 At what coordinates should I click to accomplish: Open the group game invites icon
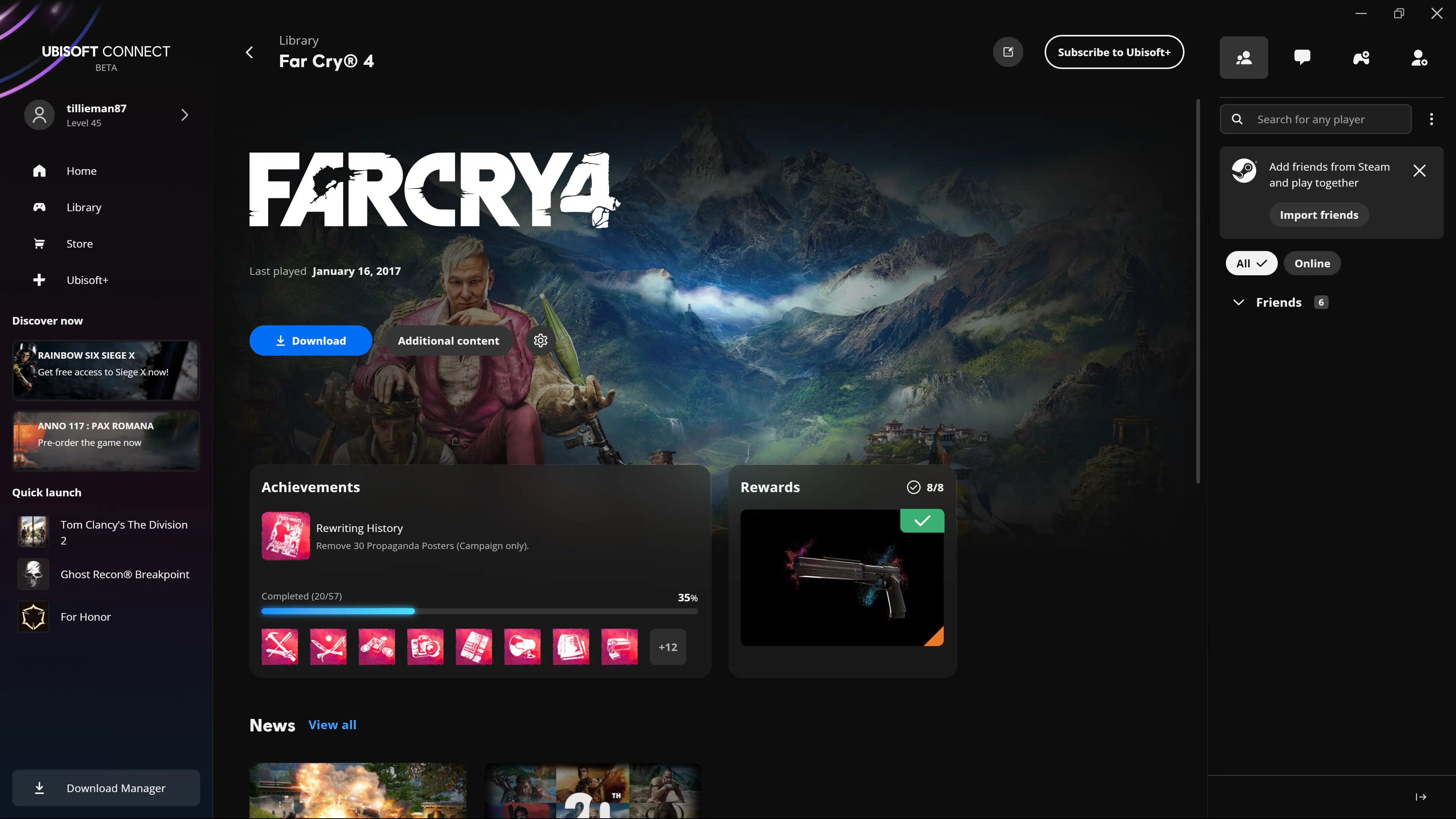(1361, 58)
